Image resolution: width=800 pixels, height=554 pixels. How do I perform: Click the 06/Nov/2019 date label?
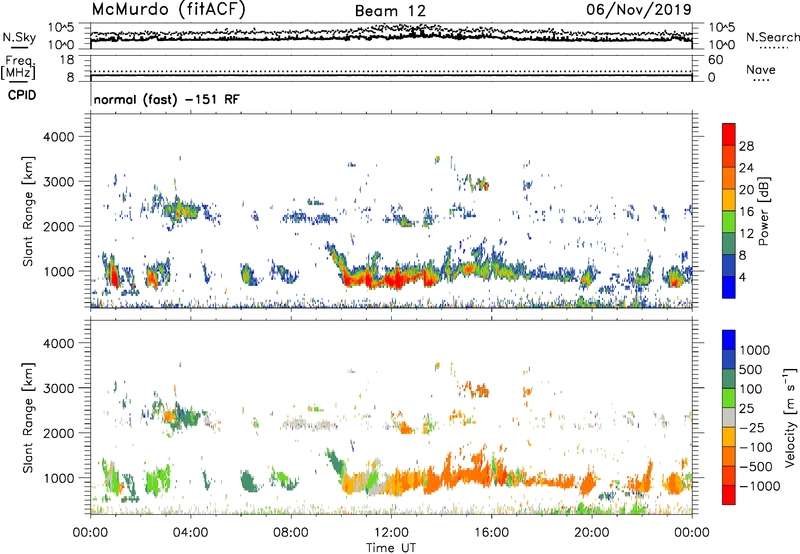(639, 10)
